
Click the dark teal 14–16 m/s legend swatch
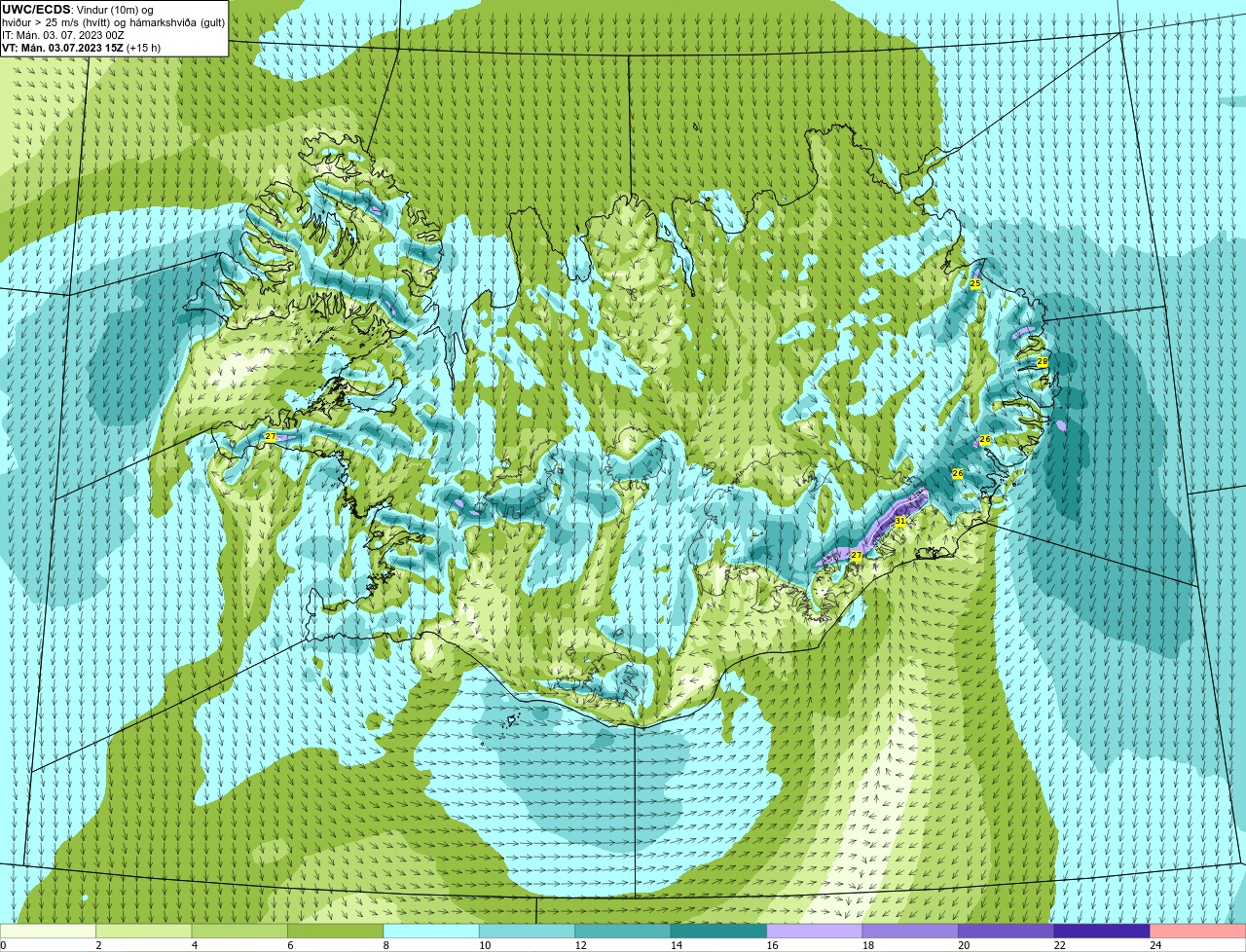[719, 931]
